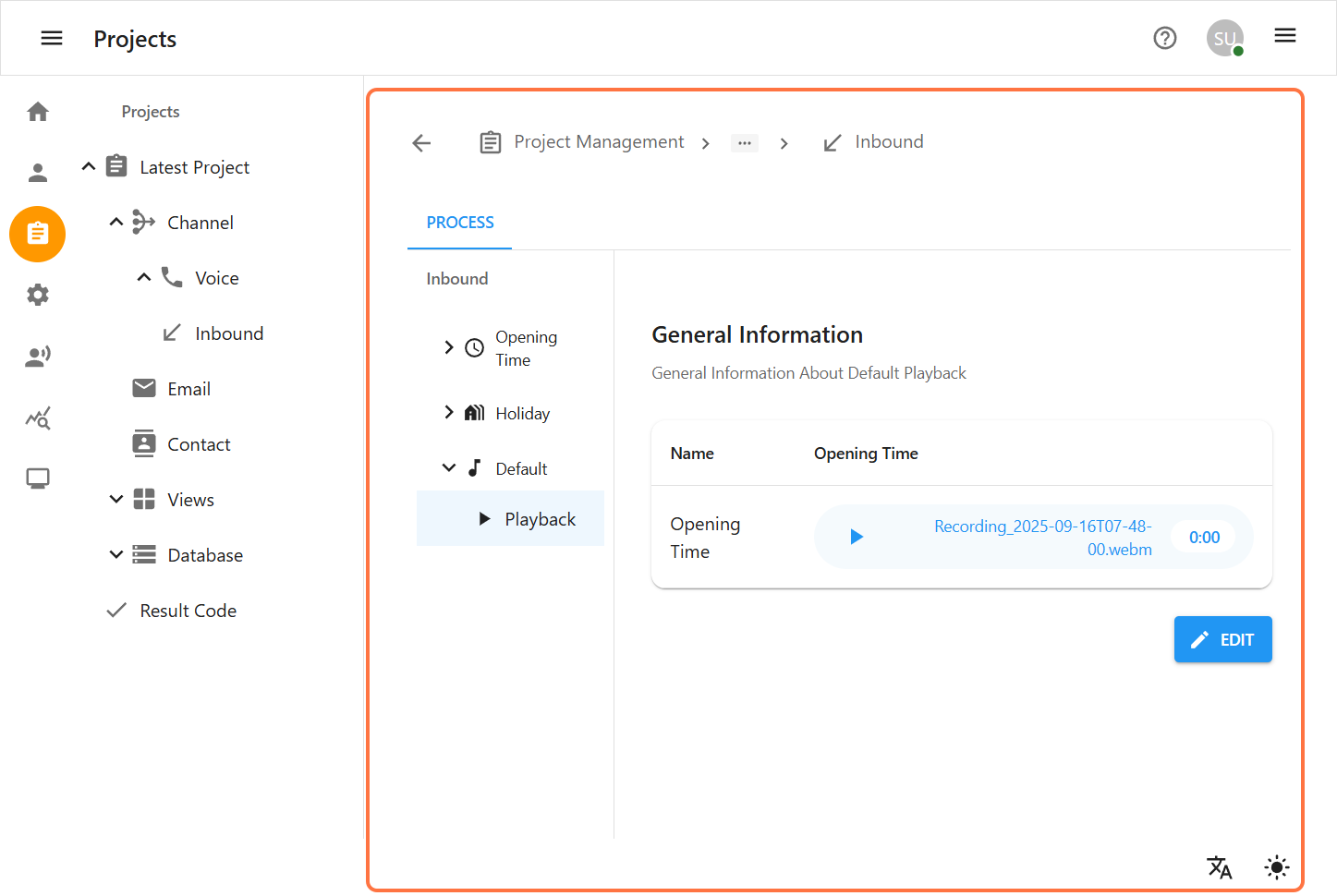Expand the Database tree node
Image resolution: width=1337 pixels, height=896 pixels.
[x=116, y=555]
